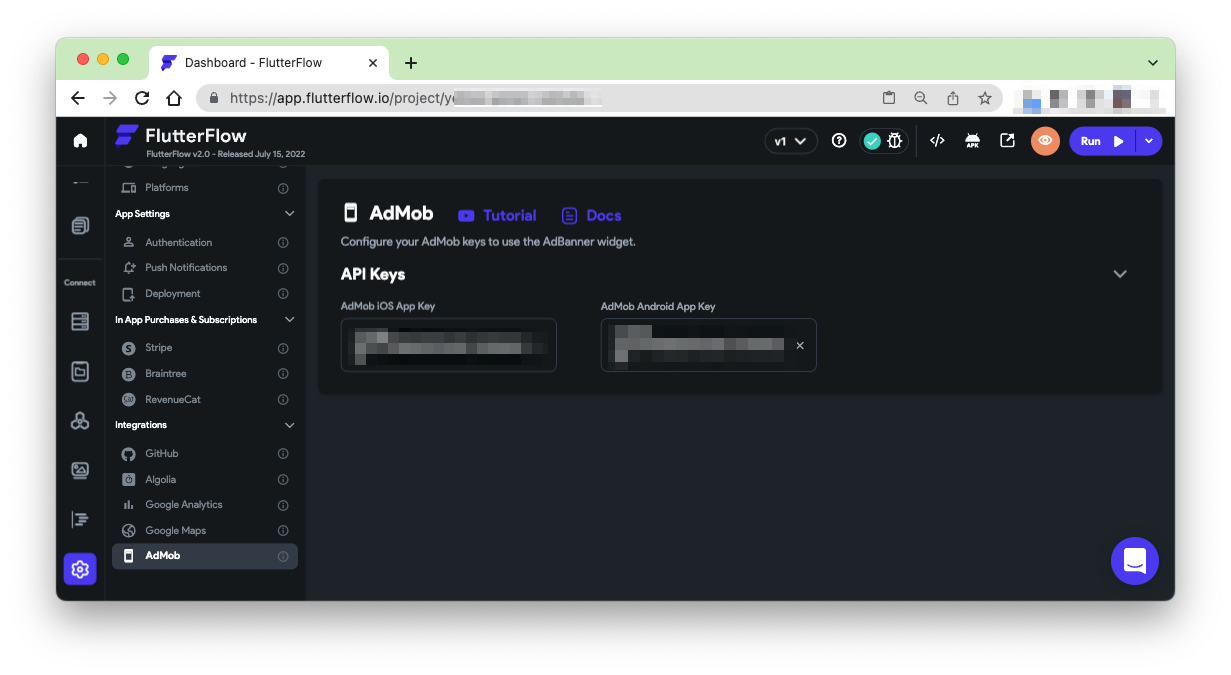Select Authentication settings
Image resolution: width=1231 pixels, height=675 pixels.
click(205, 243)
